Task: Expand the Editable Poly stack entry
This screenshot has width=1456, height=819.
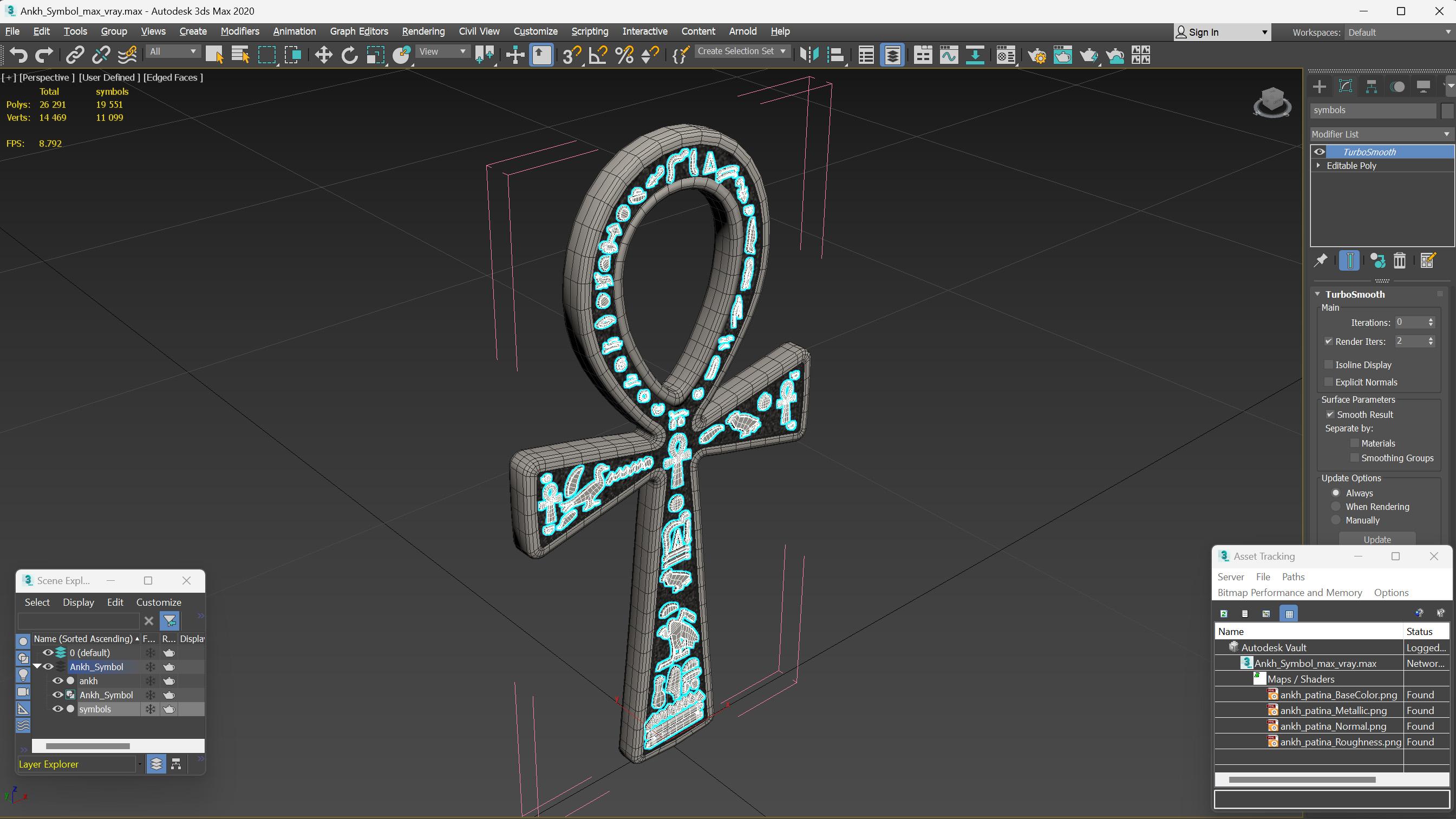Action: click(1318, 166)
